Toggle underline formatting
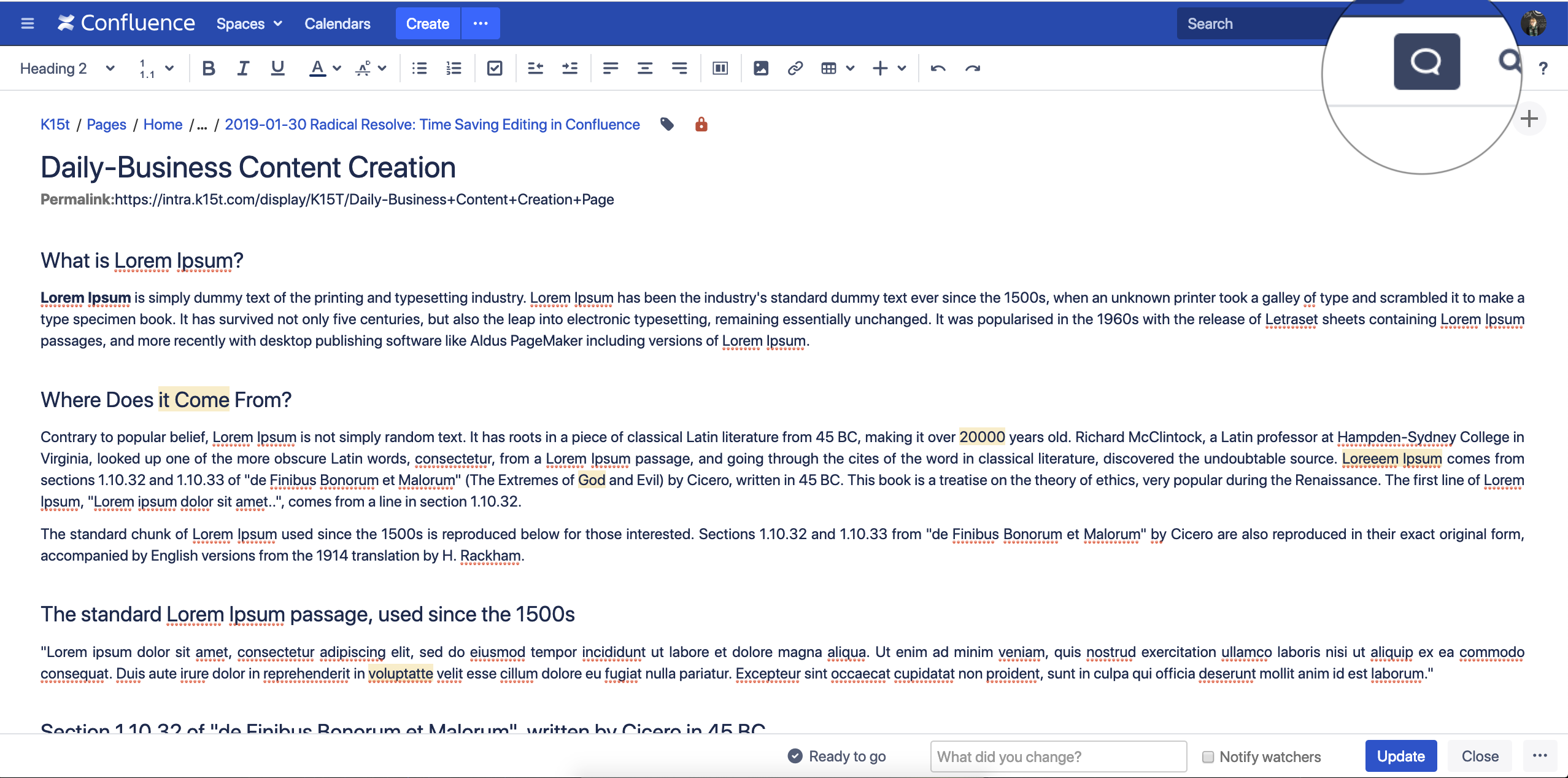Image resolution: width=1568 pixels, height=778 pixels. point(277,68)
